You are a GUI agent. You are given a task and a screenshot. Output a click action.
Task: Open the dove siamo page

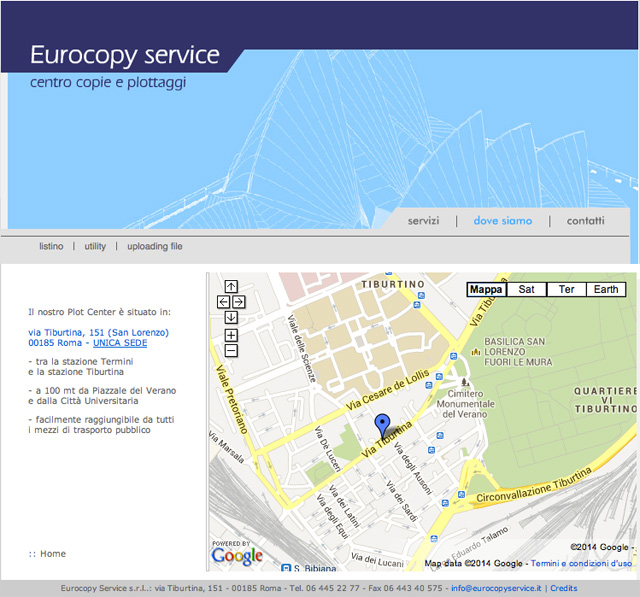[x=503, y=221]
